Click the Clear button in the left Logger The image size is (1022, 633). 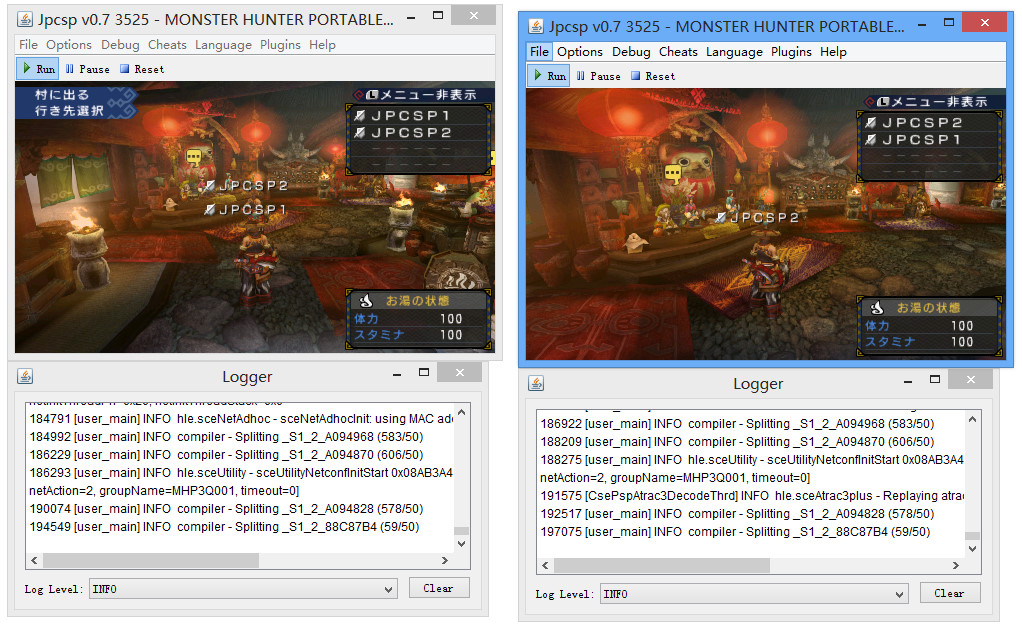439,588
